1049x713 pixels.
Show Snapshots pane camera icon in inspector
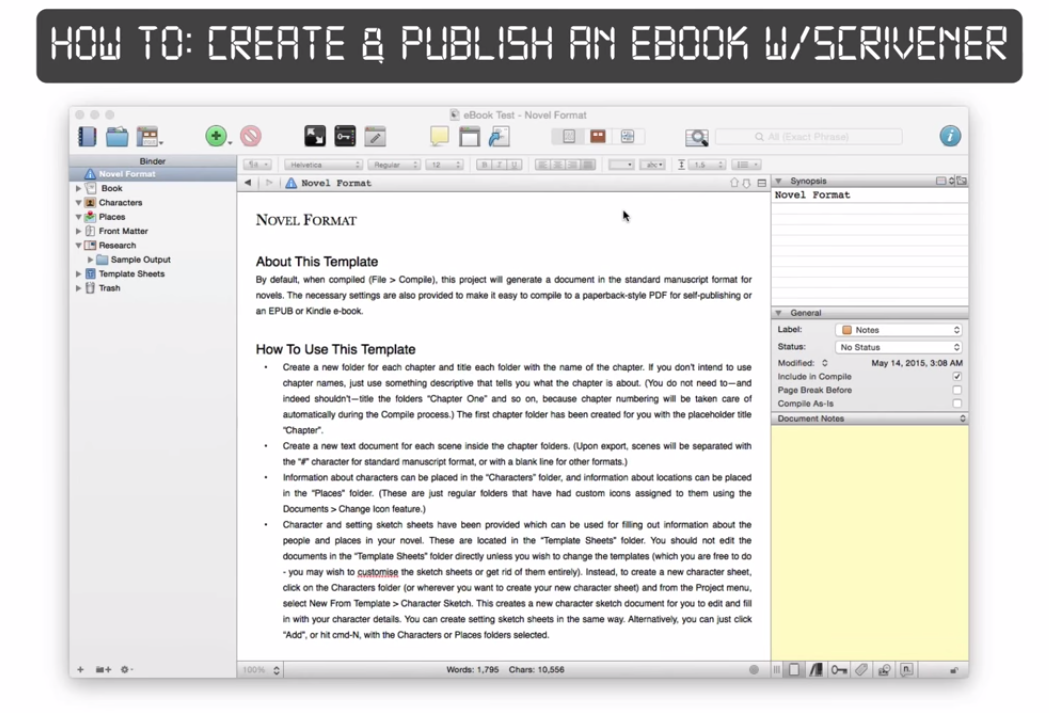(884, 670)
